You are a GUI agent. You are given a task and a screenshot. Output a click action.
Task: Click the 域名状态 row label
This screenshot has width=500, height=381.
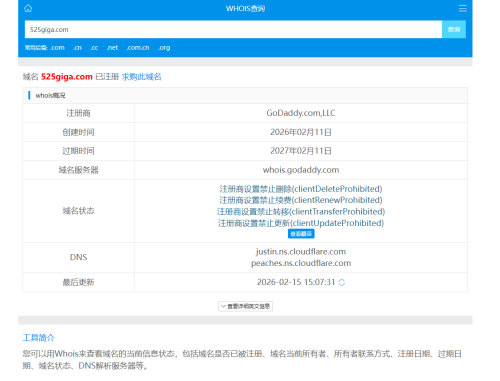[x=78, y=211]
